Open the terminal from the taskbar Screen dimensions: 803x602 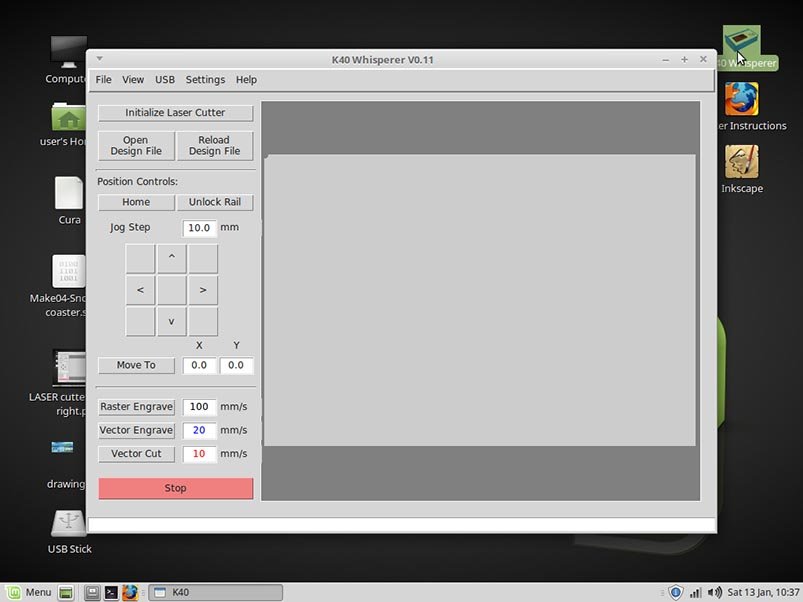(111, 592)
